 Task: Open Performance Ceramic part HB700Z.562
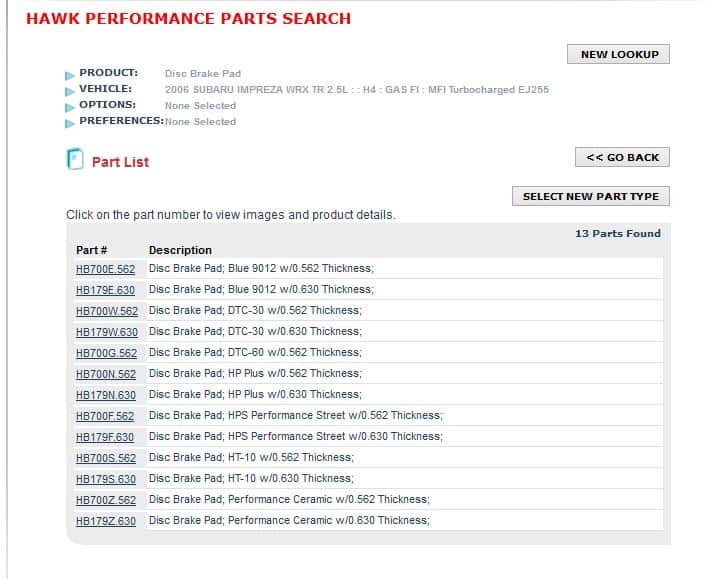pos(106,500)
